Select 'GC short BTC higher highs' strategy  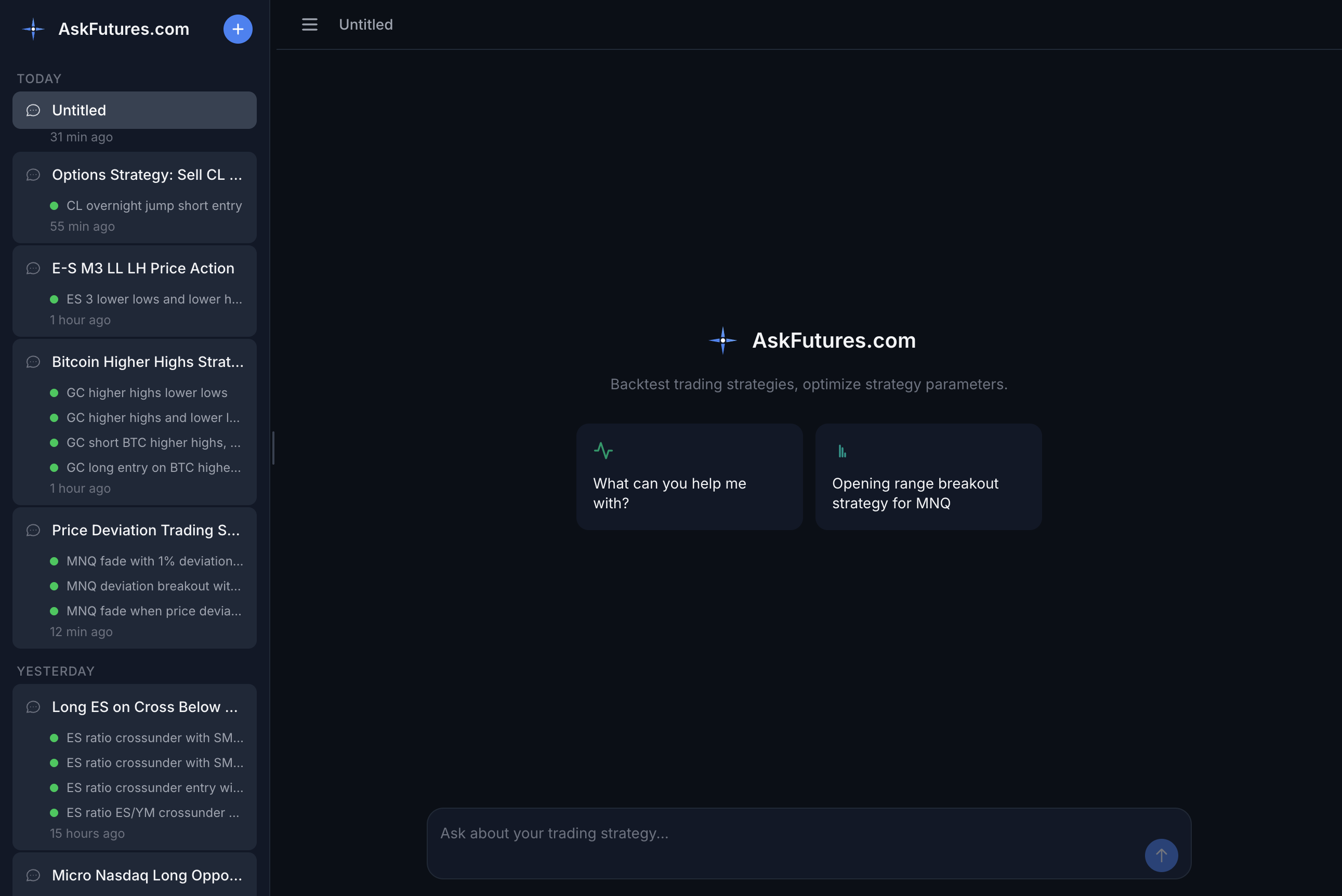click(146, 443)
